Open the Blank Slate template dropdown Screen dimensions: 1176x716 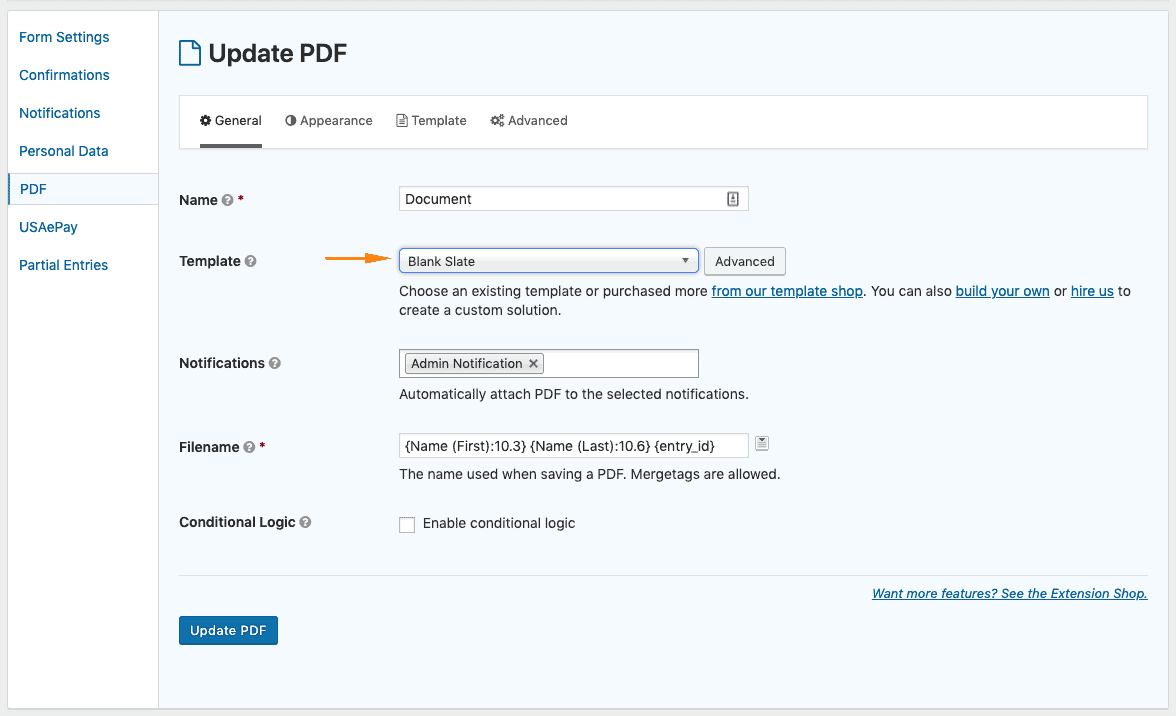tap(548, 261)
